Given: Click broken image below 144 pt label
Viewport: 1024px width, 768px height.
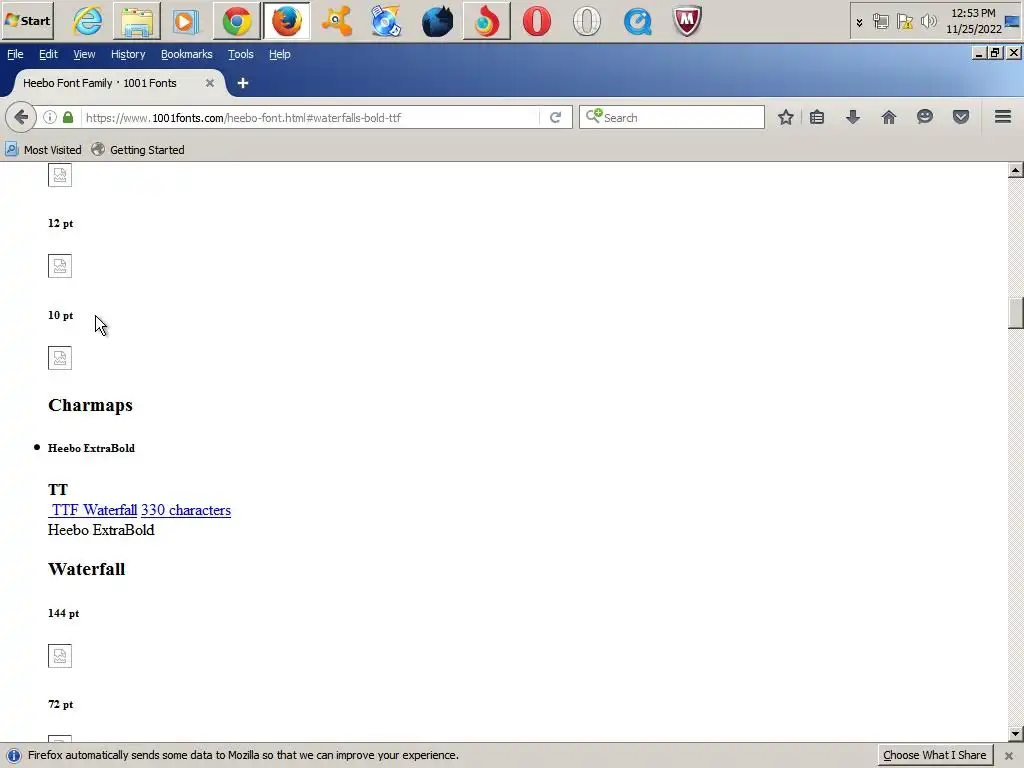Looking at the screenshot, I should click(60, 656).
